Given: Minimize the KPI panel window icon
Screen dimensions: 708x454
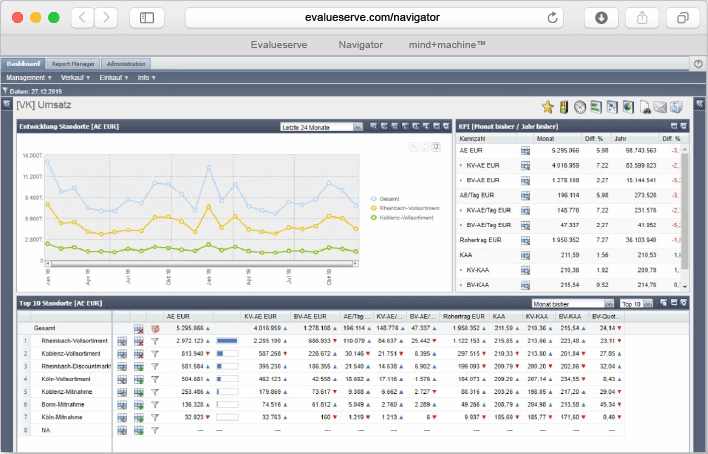Looking at the screenshot, I should point(674,126).
